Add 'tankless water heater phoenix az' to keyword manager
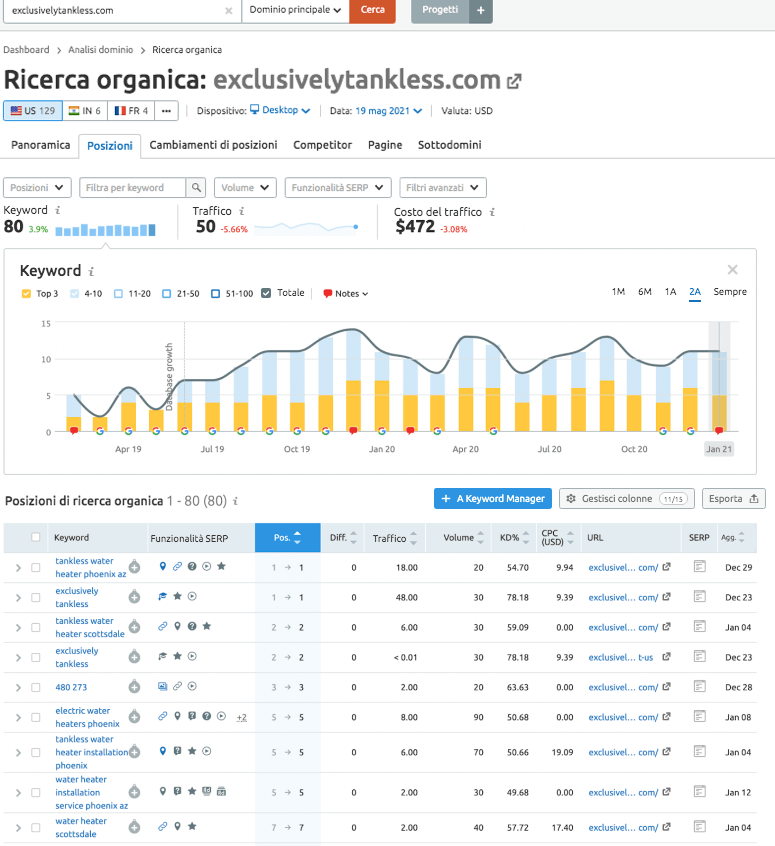 pyautogui.click(x=134, y=567)
